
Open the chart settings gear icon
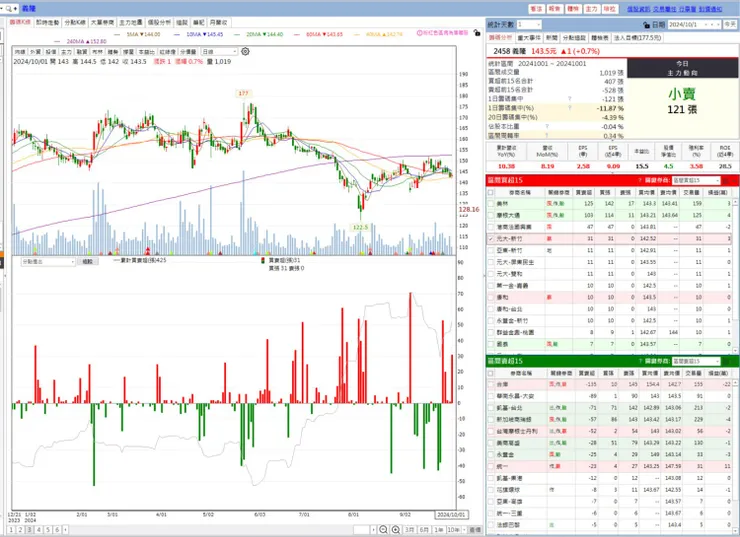pyautogui.click(x=245, y=51)
